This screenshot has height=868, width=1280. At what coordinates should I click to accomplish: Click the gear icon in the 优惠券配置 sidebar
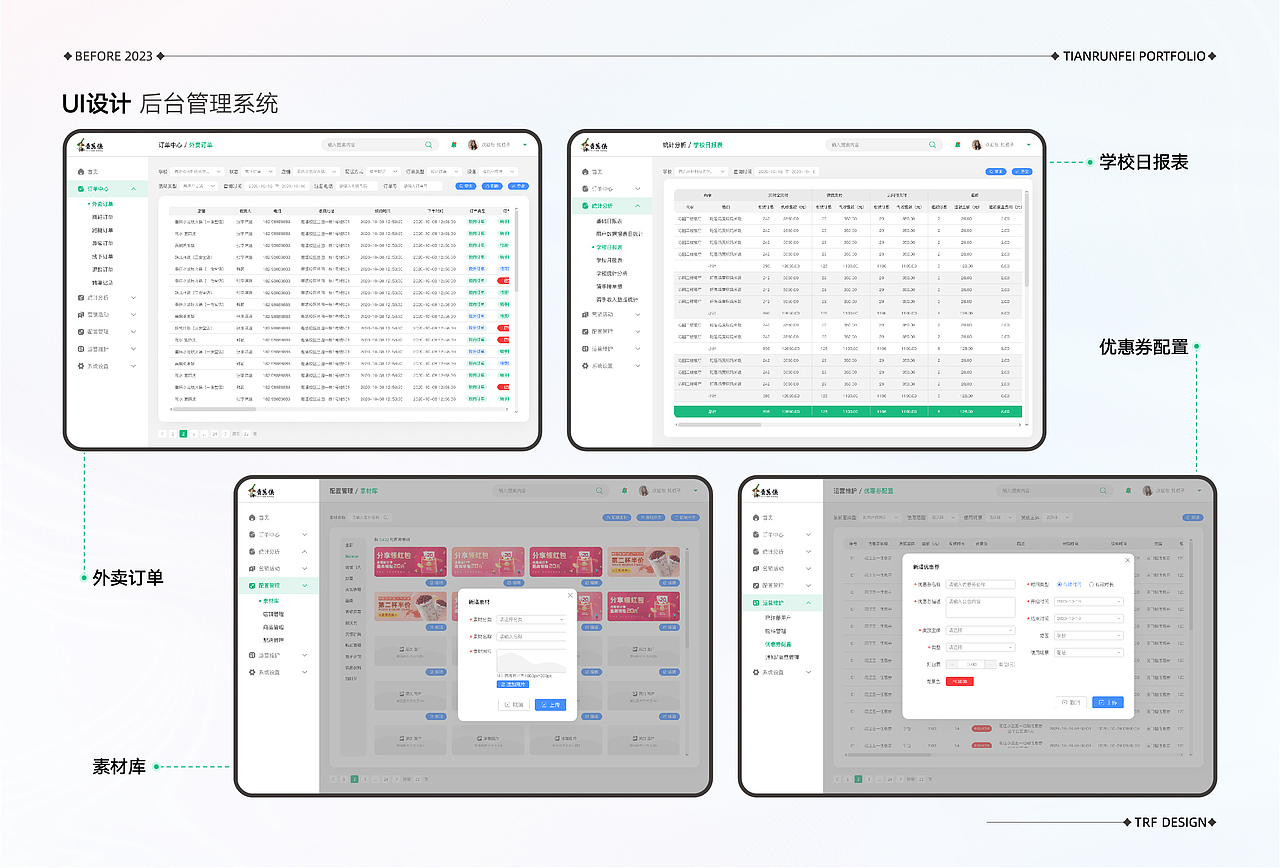pos(755,672)
